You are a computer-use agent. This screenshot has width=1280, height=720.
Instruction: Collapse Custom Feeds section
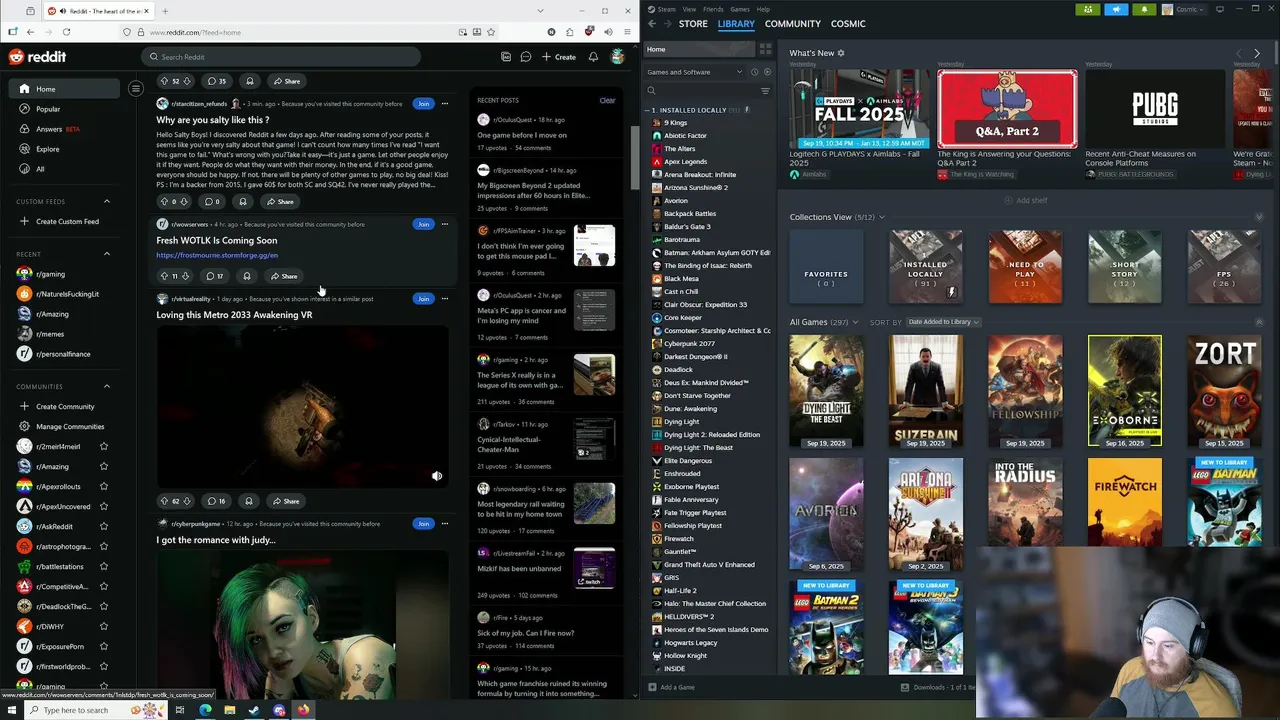pos(107,201)
